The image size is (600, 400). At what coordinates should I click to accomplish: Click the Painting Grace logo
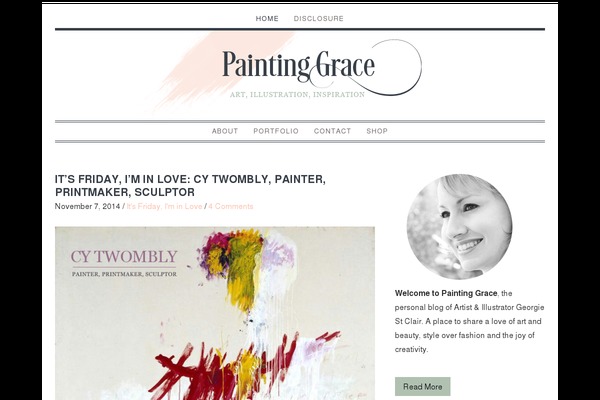(298, 67)
